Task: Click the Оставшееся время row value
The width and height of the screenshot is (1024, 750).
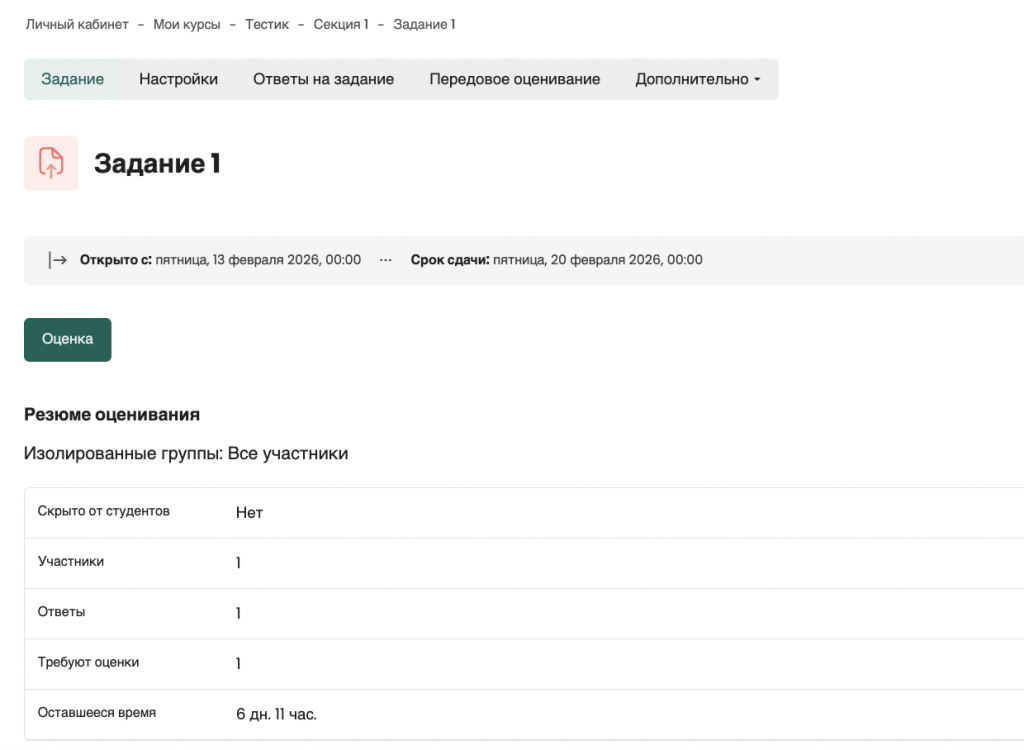Action: pos(277,714)
